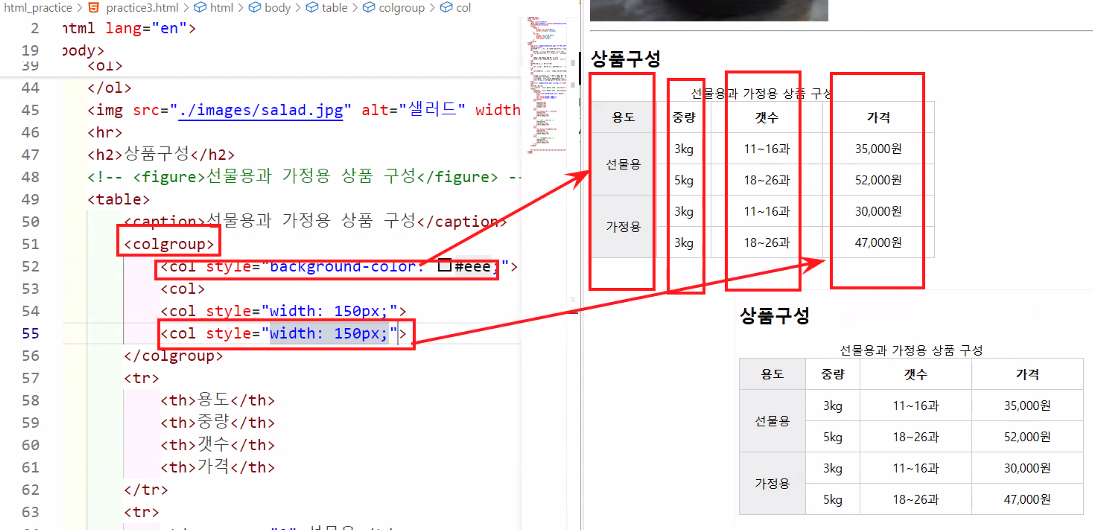Click the </ol> tag on line 44
Screen dimensions: 1093x530
pyautogui.click(x=109, y=88)
